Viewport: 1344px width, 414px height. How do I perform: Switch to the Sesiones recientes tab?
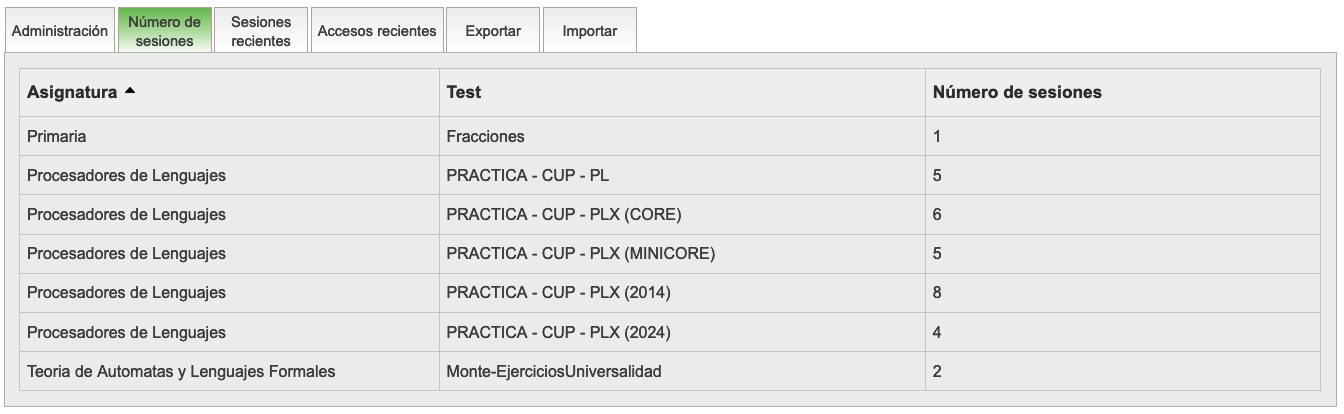(x=260, y=31)
